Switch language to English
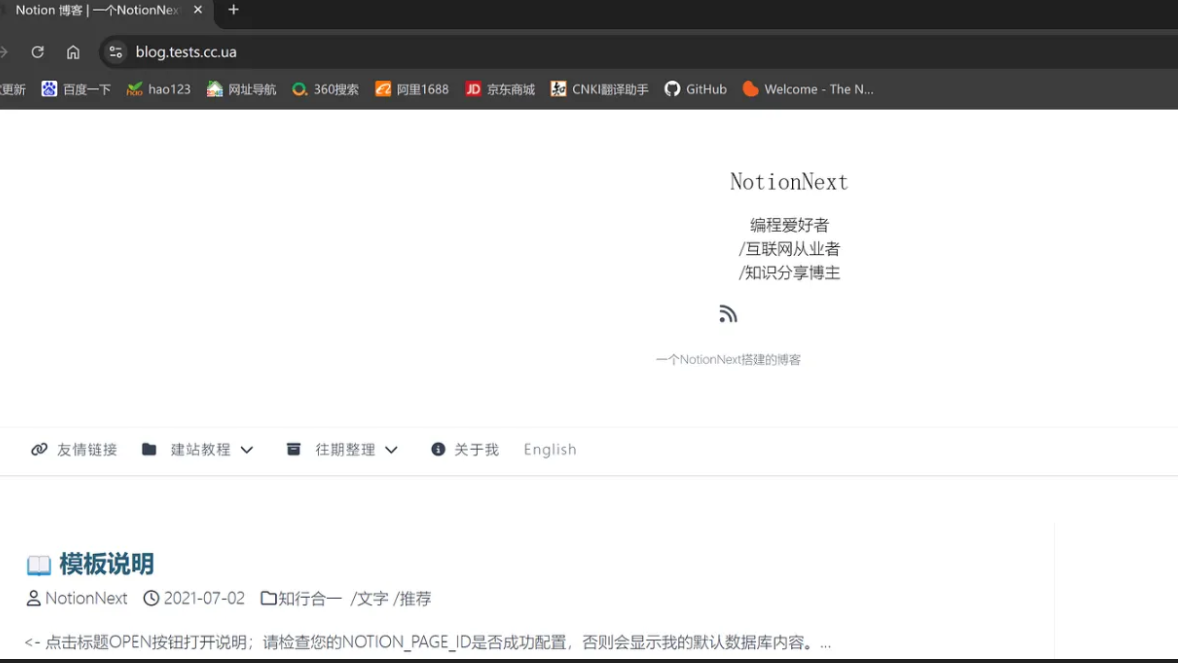The width and height of the screenshot is (1178, 663). (550, 450)
